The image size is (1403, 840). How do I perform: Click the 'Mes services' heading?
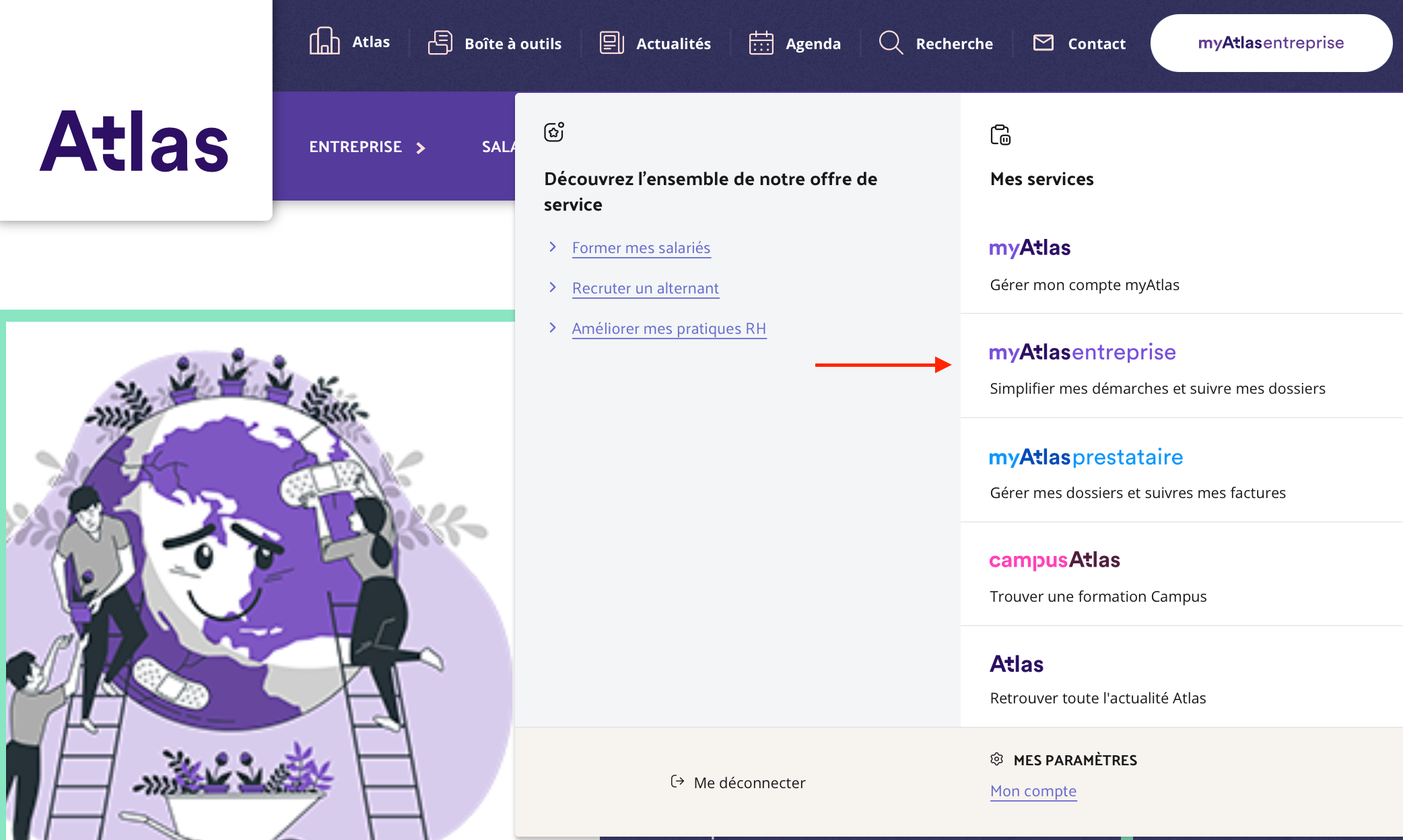[x=1042, y=179]
